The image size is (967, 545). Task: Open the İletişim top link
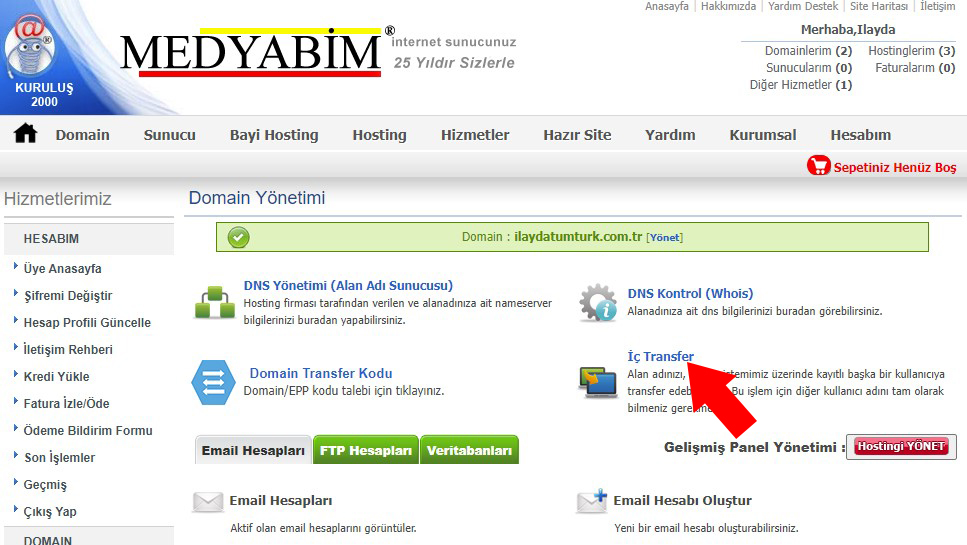click(937, 6)
